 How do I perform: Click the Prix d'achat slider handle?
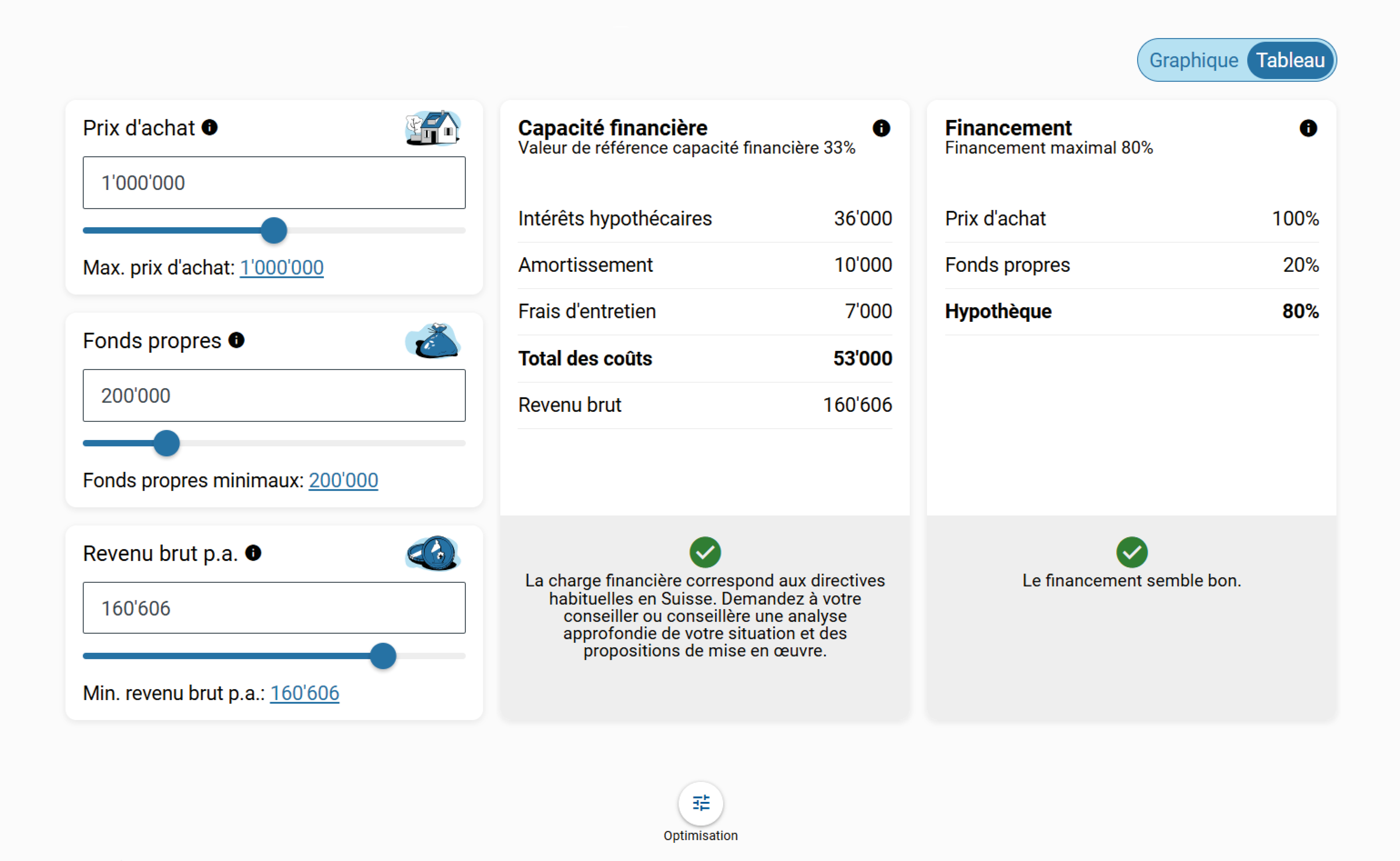[274, 231]
